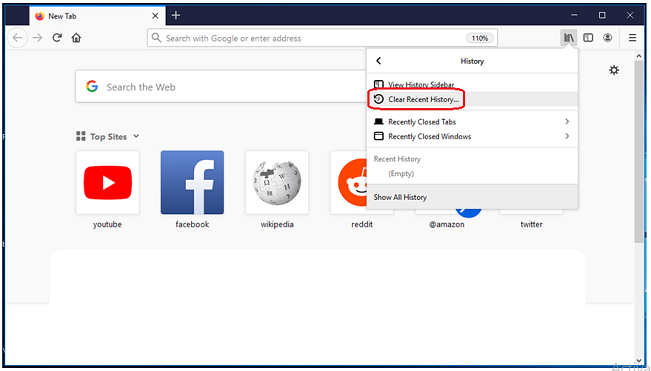651x371 pixels.
Task: Close the New Tab tab
Action: point(155,16)
